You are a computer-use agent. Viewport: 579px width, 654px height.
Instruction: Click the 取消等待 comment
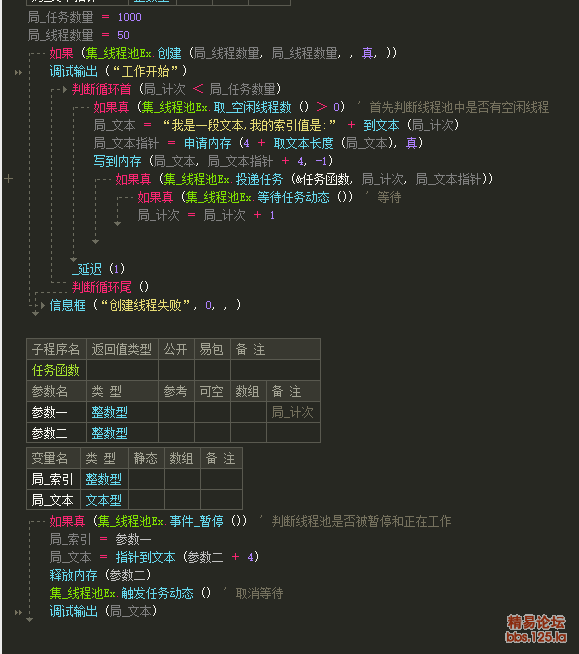click(x=259, y=593)
